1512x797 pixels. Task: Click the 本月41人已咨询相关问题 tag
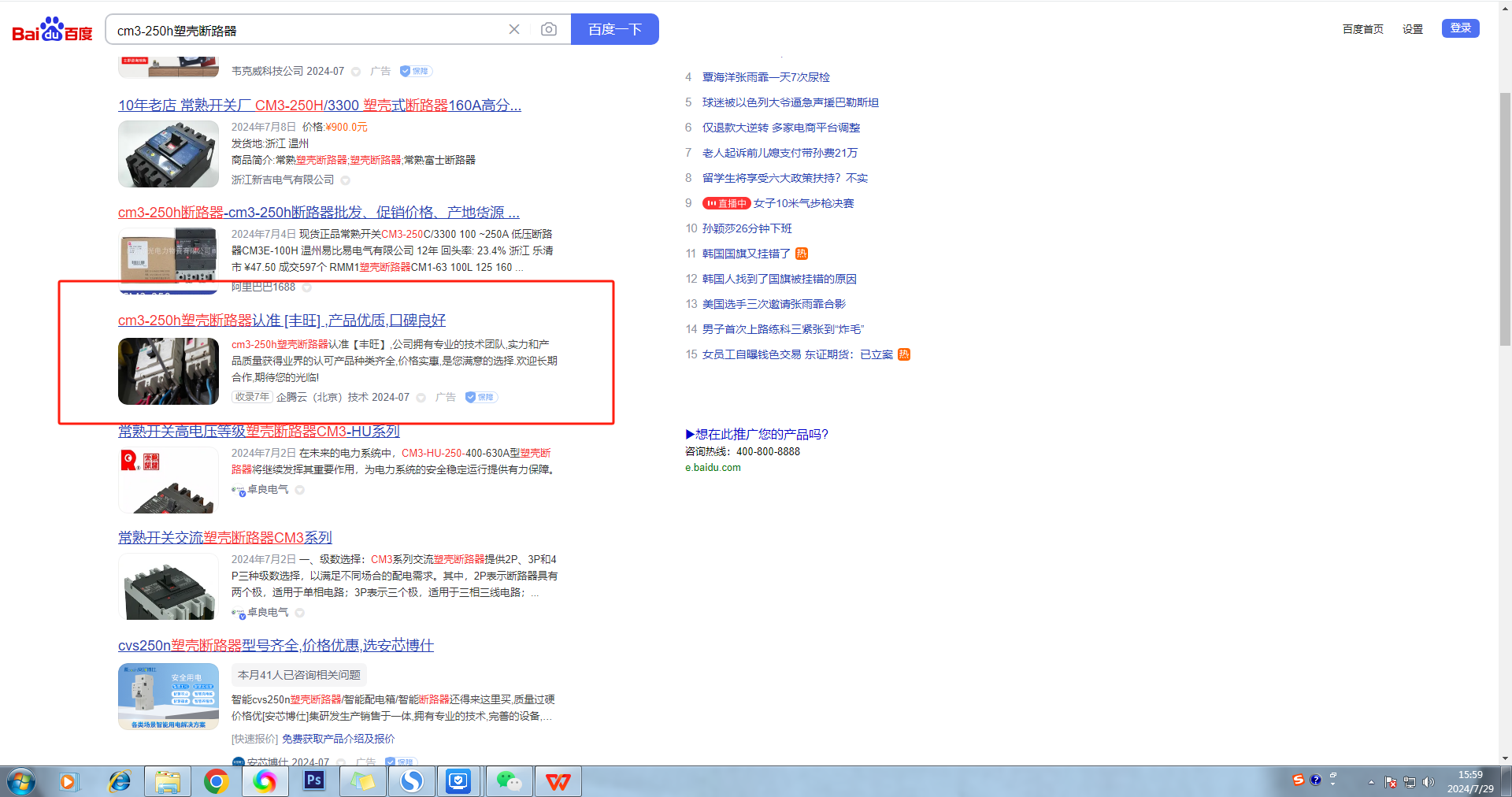point(299,675)
